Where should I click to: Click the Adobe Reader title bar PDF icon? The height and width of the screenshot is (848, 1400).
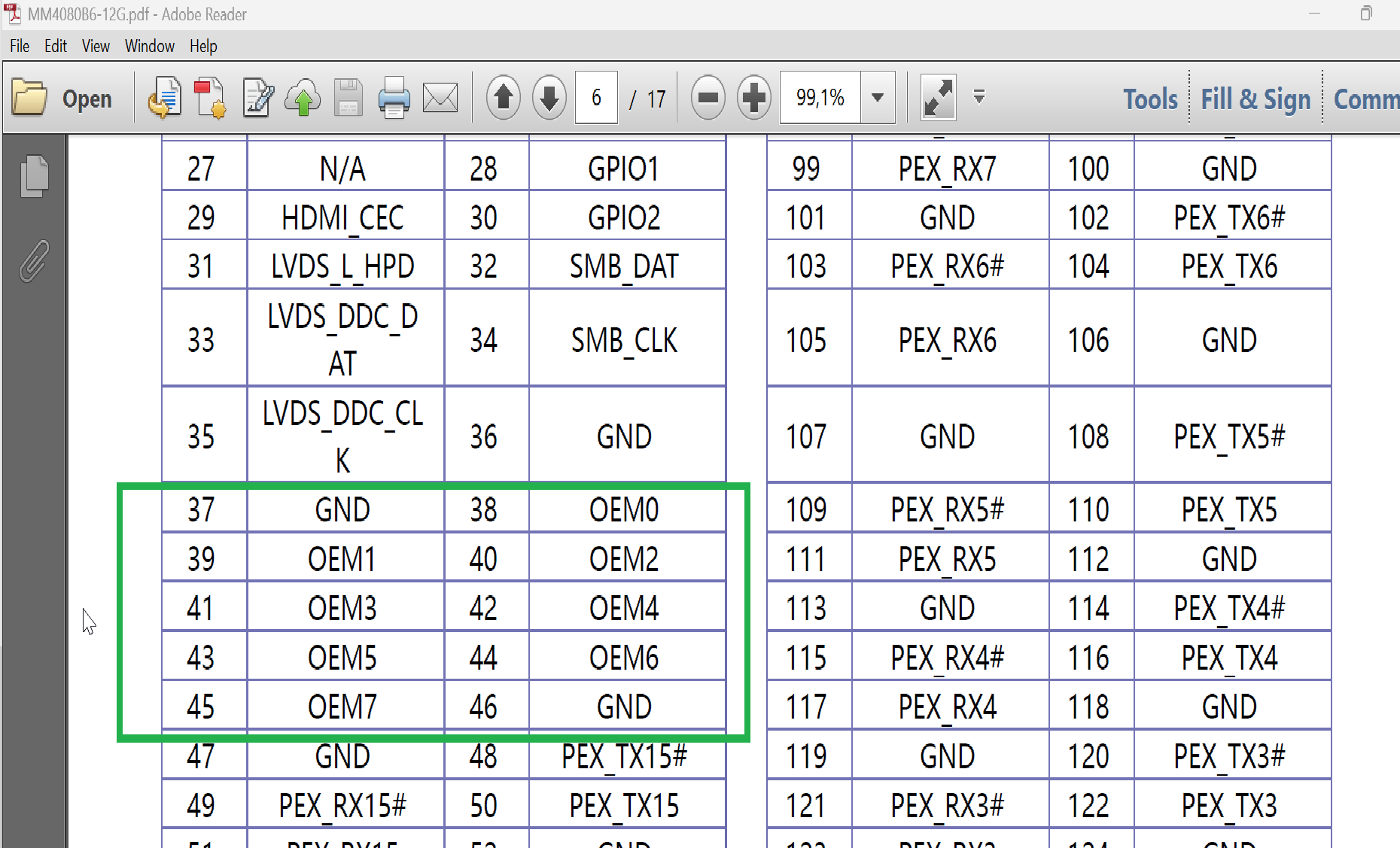13,14
